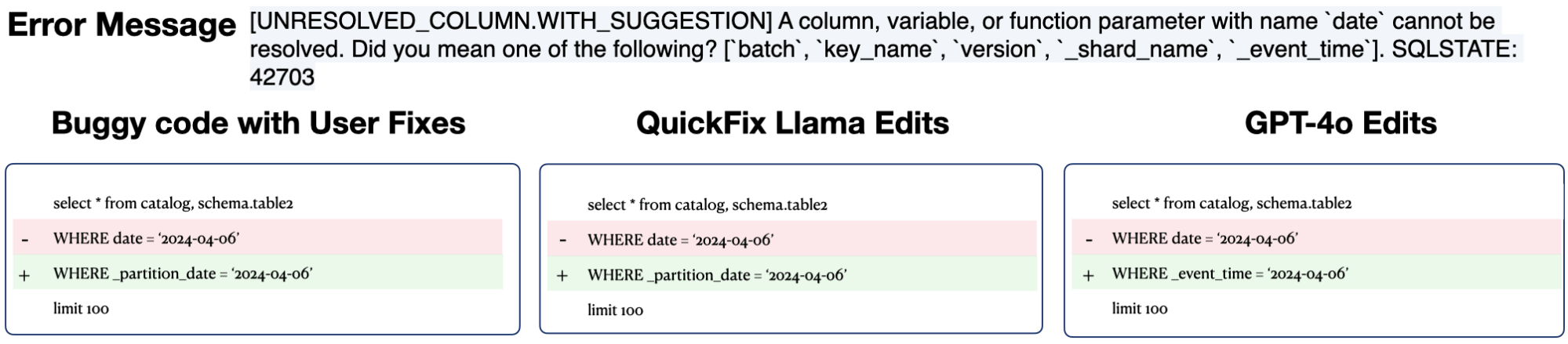Click "limit 100" in the GPT-4o panel
This screenshot has width=1568, height=344.
pos(1139,309)
